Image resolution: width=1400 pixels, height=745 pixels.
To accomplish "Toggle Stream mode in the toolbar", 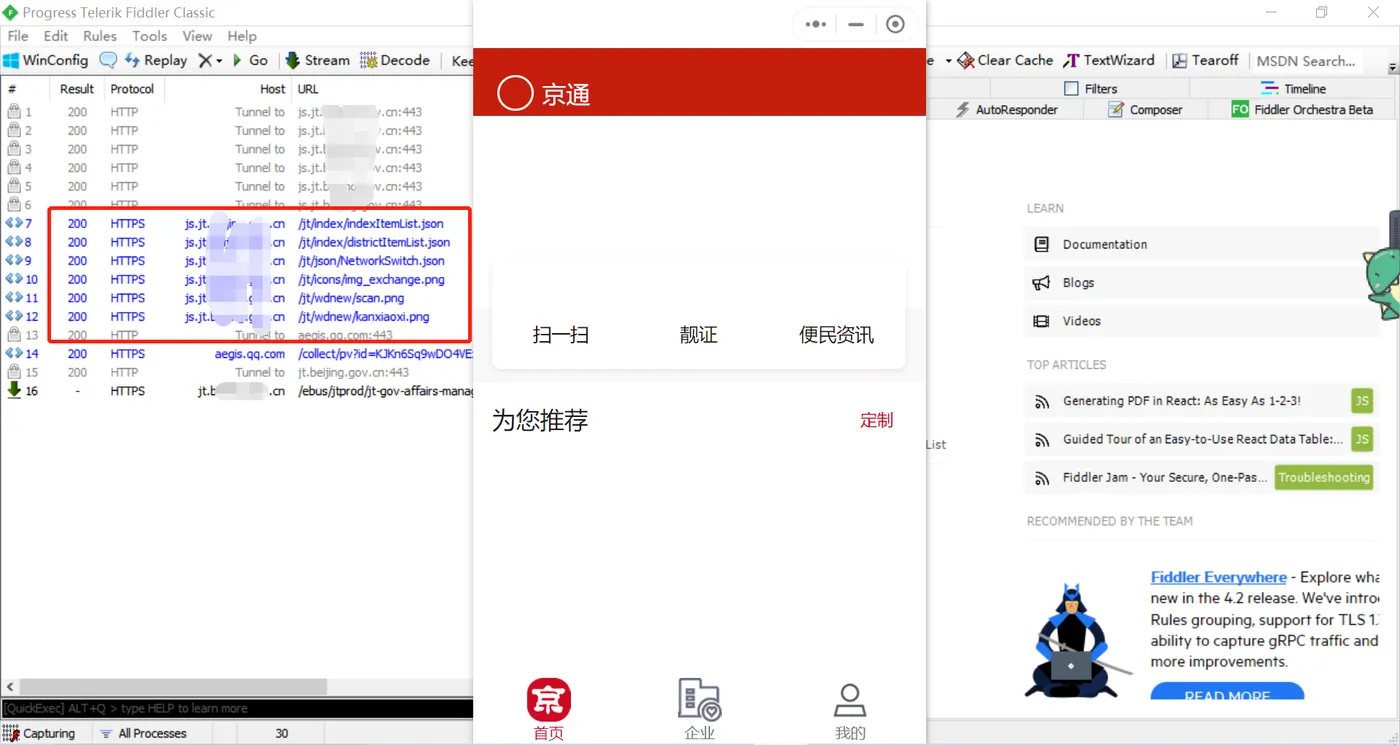I will (317, 60).
